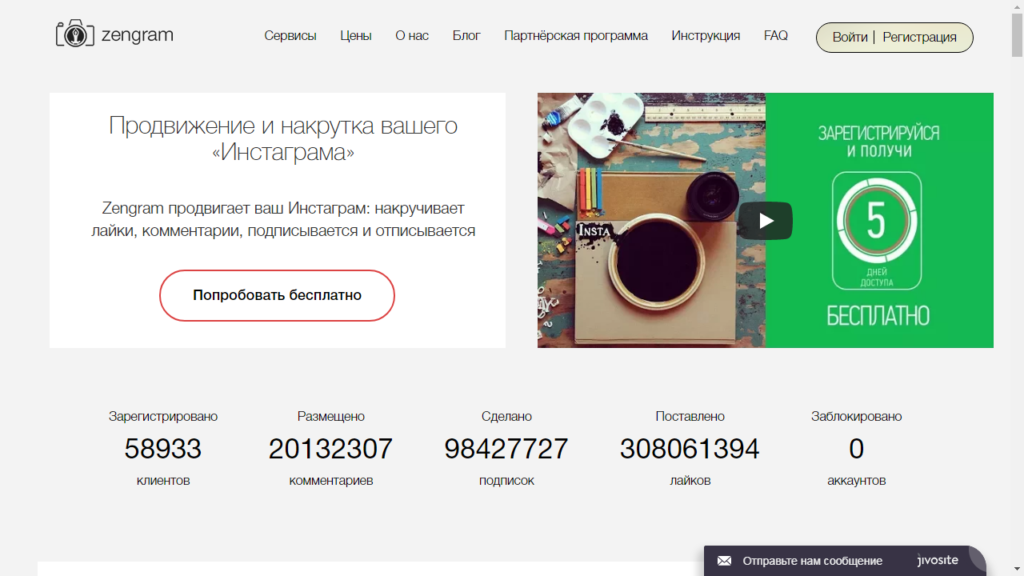Image resolution: width=1024 pixels, height=576 pixels.
Task: Open the Сервисы menu item
Action: (290, 36)
